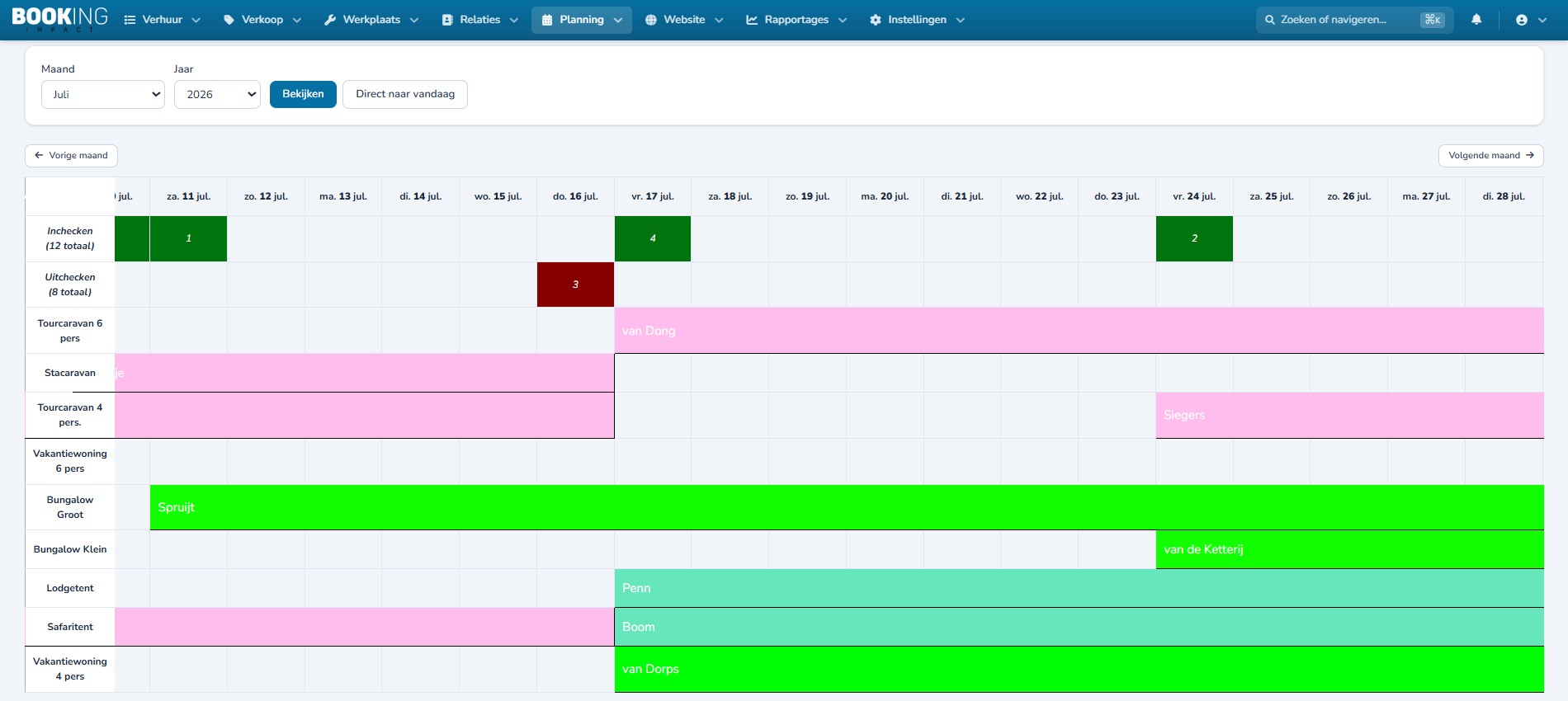This screenshot has height=701, width=1568.
Task: Click the tag icon beside Verkoop
Action: 229,20
